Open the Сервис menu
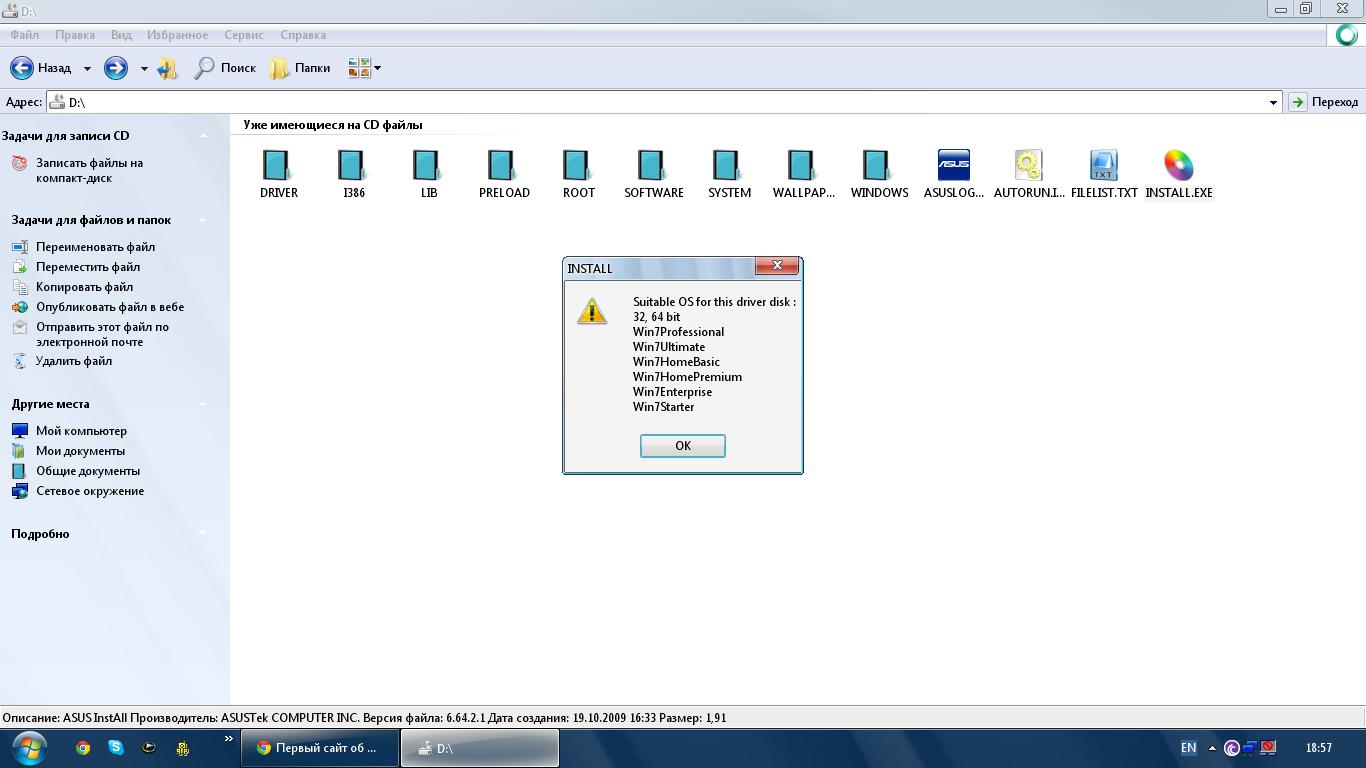Viewport: 1366px width, 768px height. [x=244, y=35]
